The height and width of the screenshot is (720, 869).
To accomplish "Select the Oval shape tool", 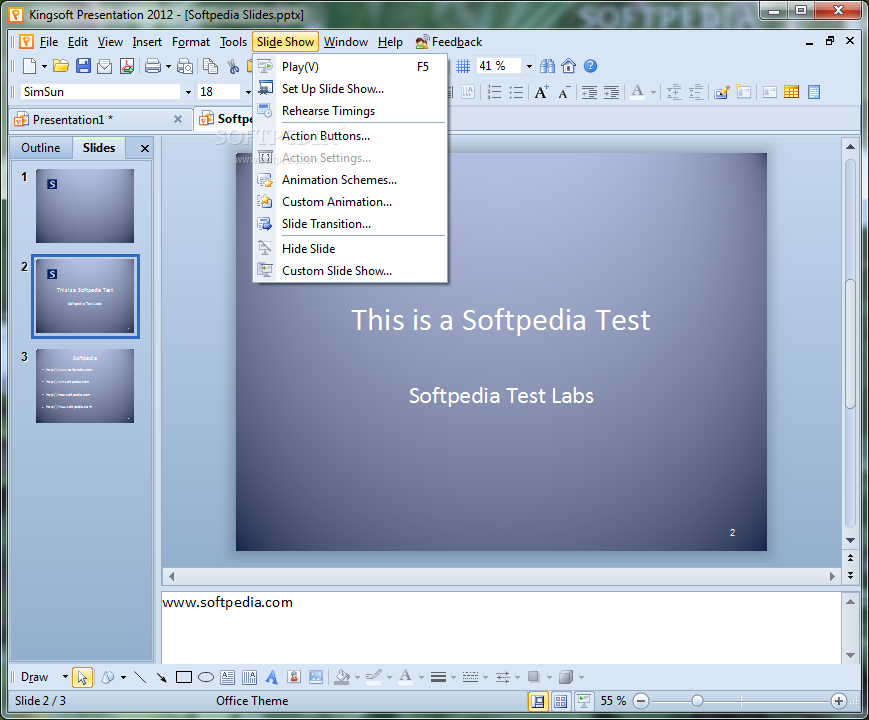I will point(206,677).
